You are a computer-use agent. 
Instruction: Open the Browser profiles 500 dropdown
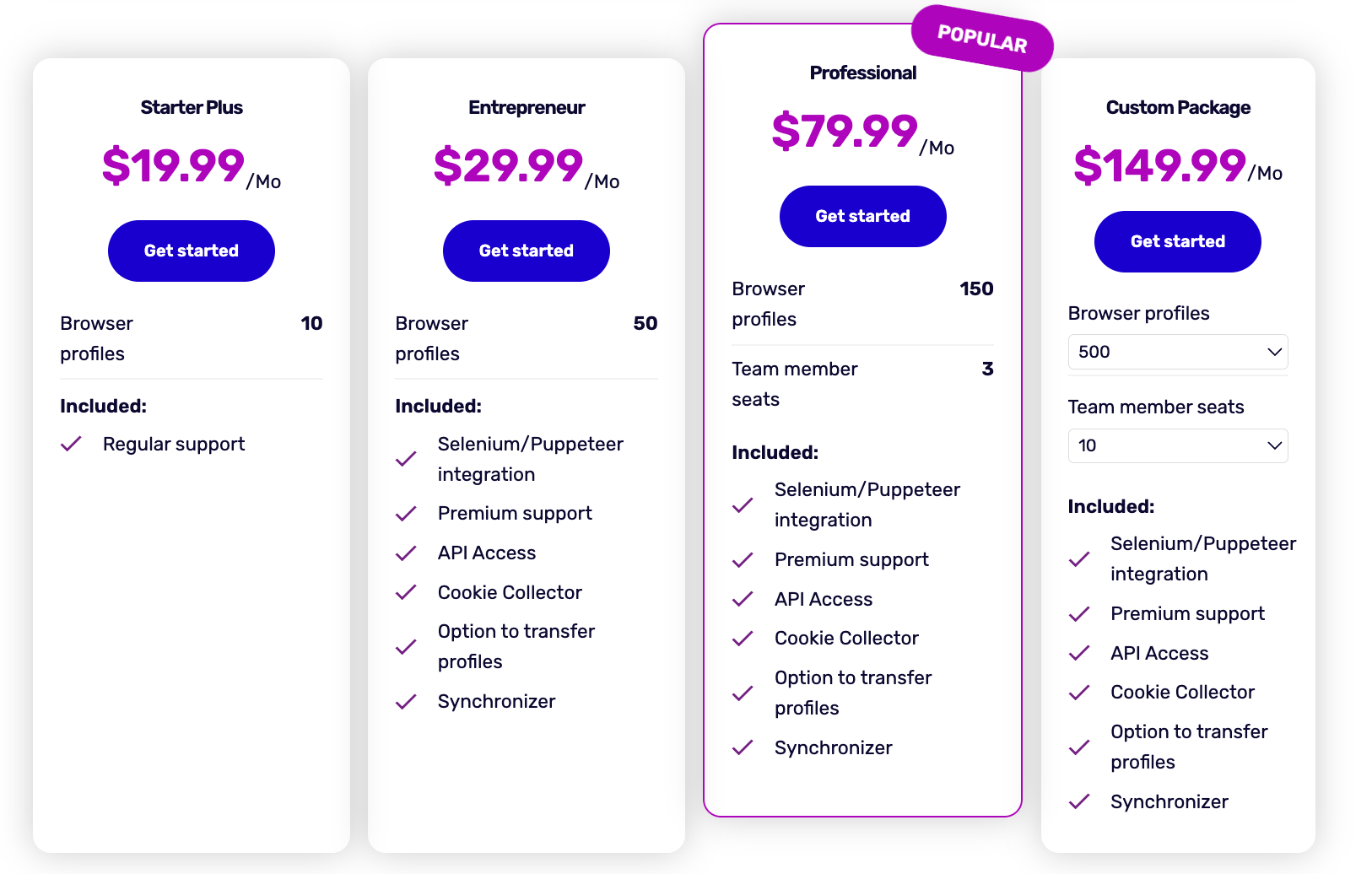[1177, 352]
